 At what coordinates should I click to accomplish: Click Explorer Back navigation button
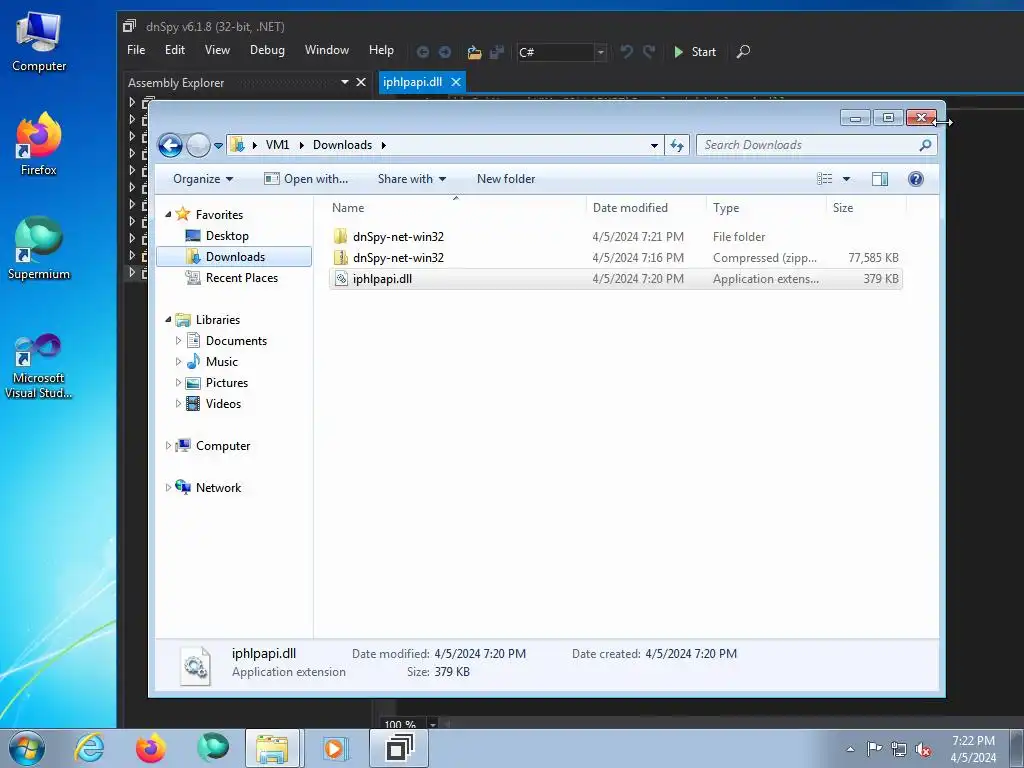point(170,145)
